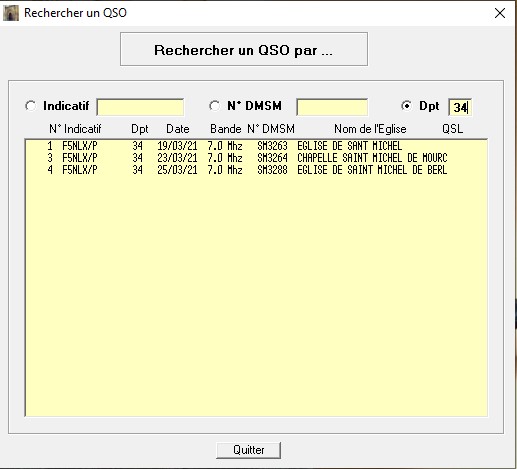517x469 pixels.
Task: Click the app icon in title bar
Action: click(x=11, y=13)
